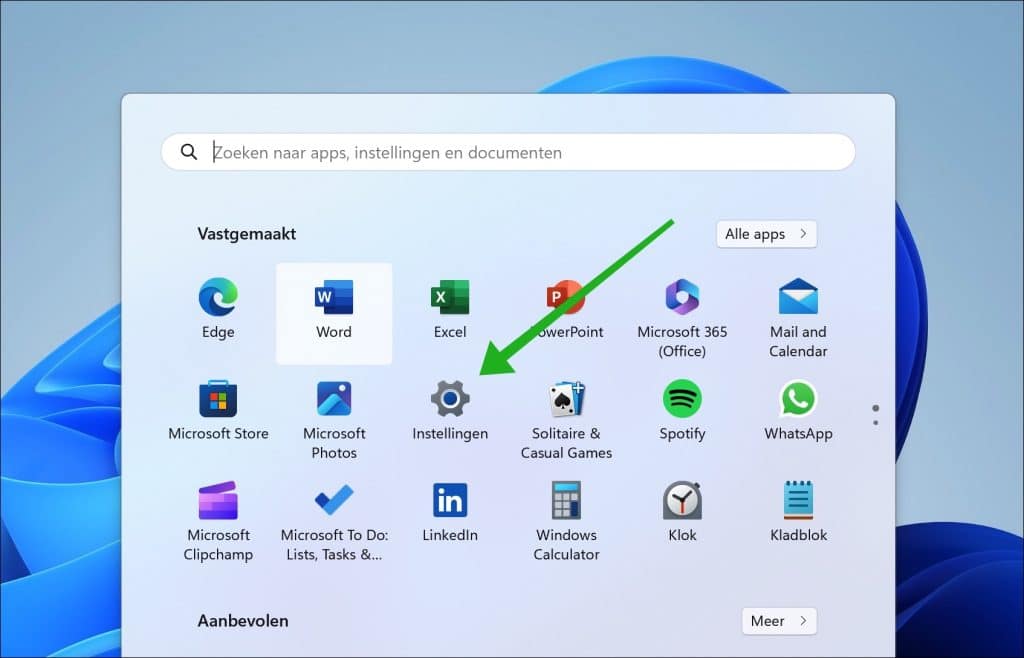Launch Kladblok notepad app

798,501
